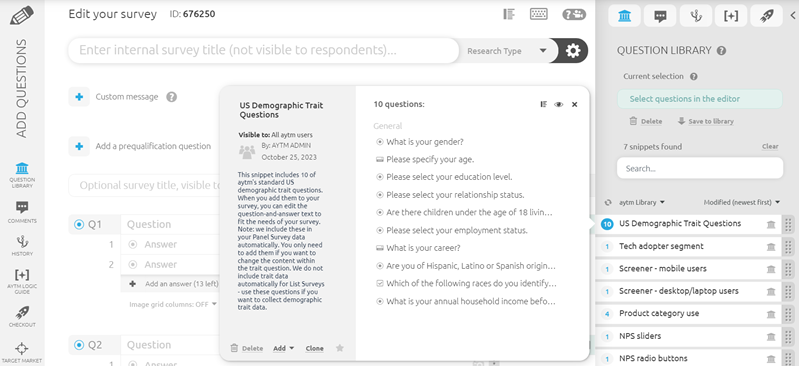Select Q2 radio button question type
The height and width of the screenshot is (366, 799).
79,345
